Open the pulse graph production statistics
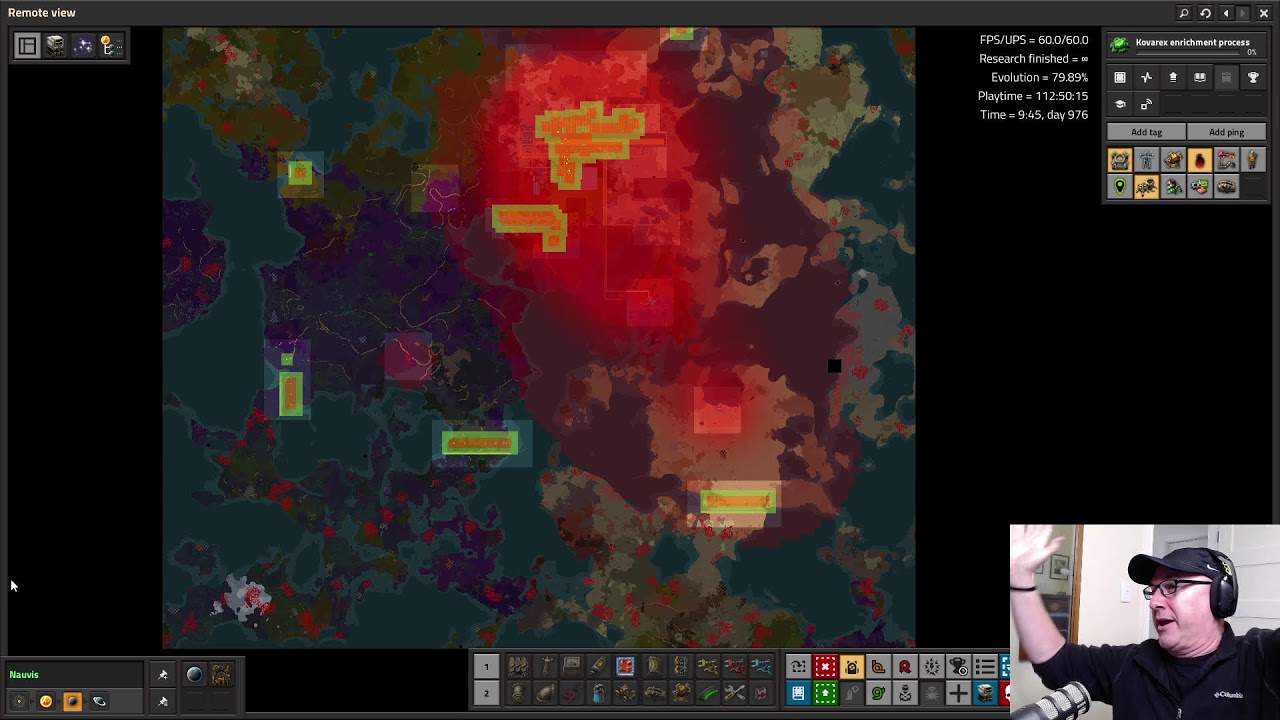This screenshot has height=720, width=1280. point(1146,77)
